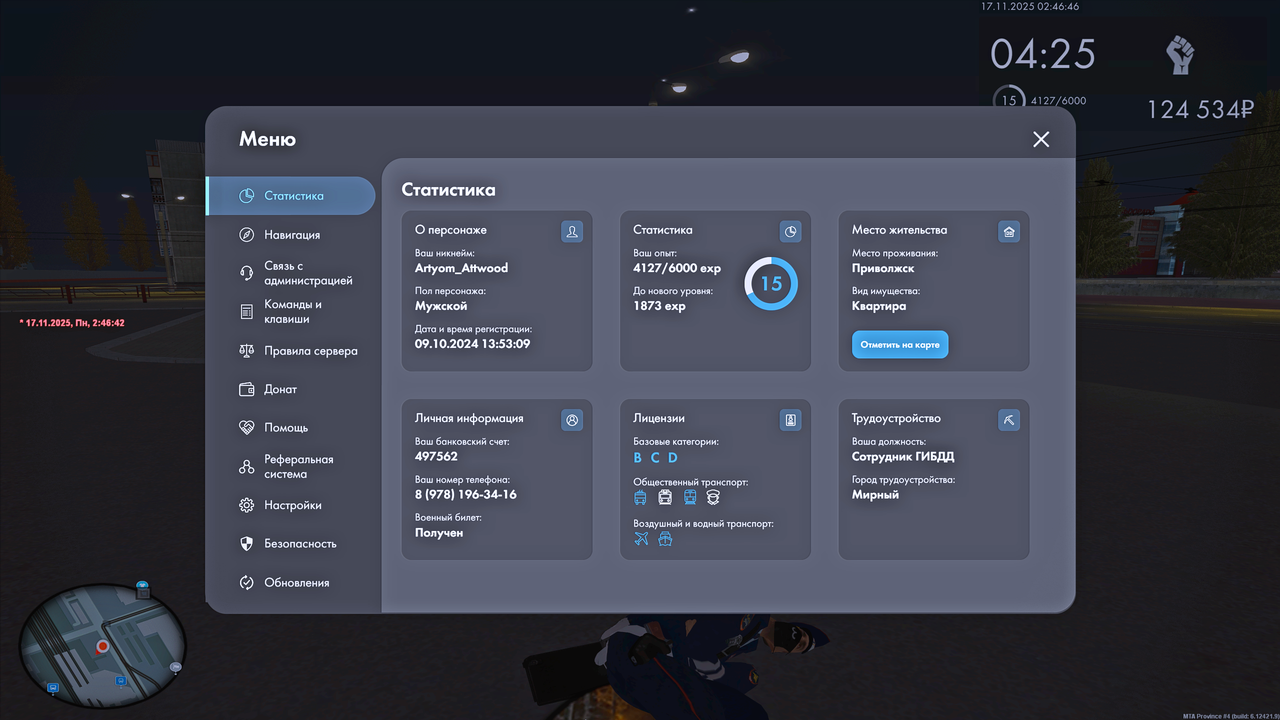Click the third tram icon under Общественный транспорт
Viewport: 1280px width, 720px height.
click(690, 497)
